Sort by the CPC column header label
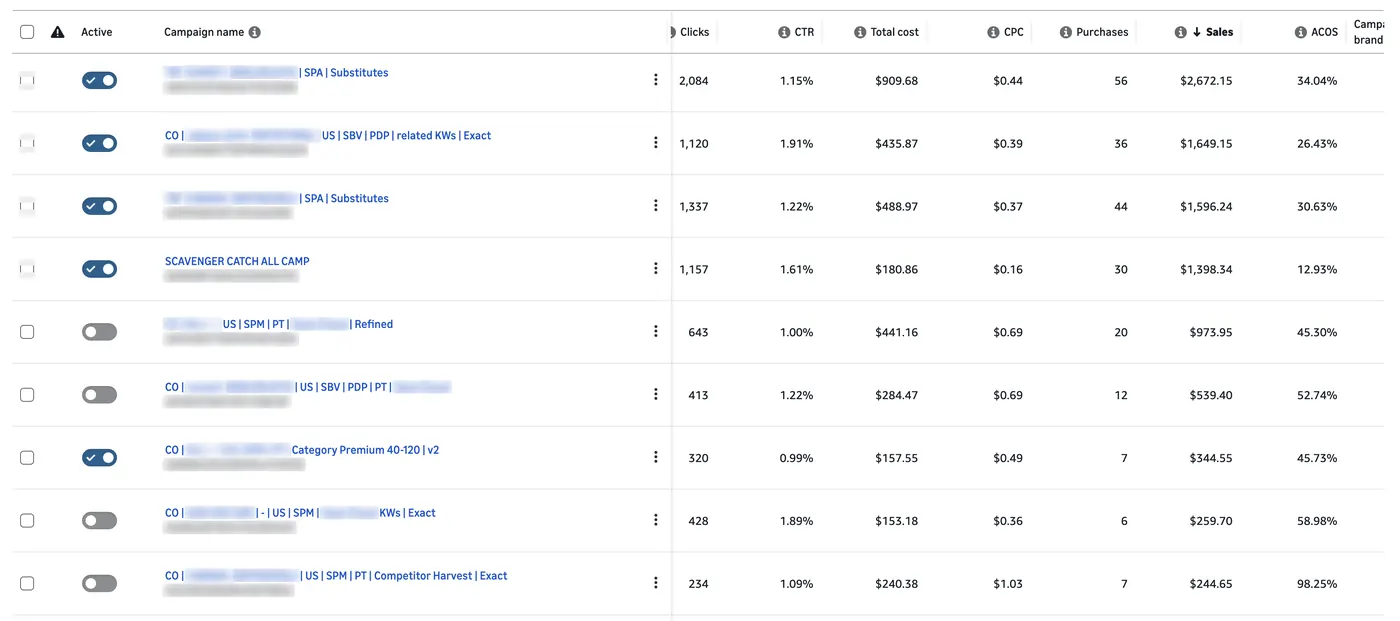 [1014, 32]
